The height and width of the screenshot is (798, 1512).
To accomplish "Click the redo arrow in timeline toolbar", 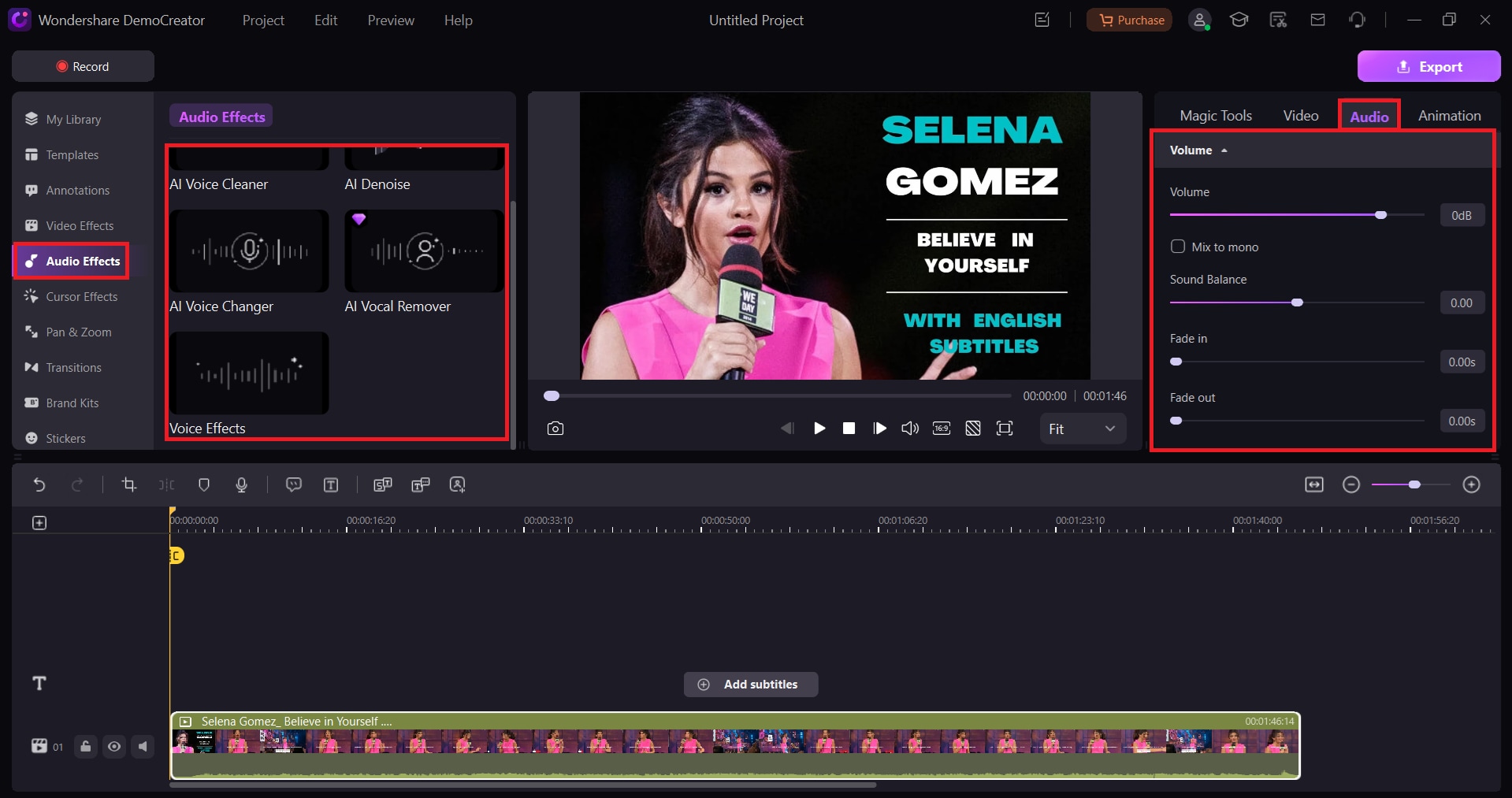I will [77, 484].
